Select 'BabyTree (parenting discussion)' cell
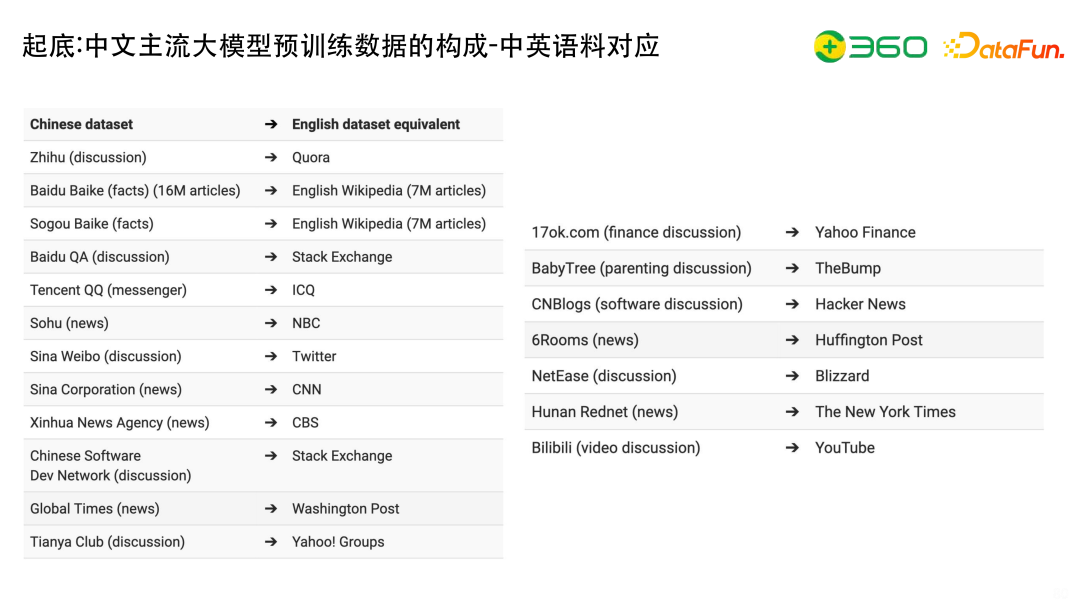 coord(641,269)
